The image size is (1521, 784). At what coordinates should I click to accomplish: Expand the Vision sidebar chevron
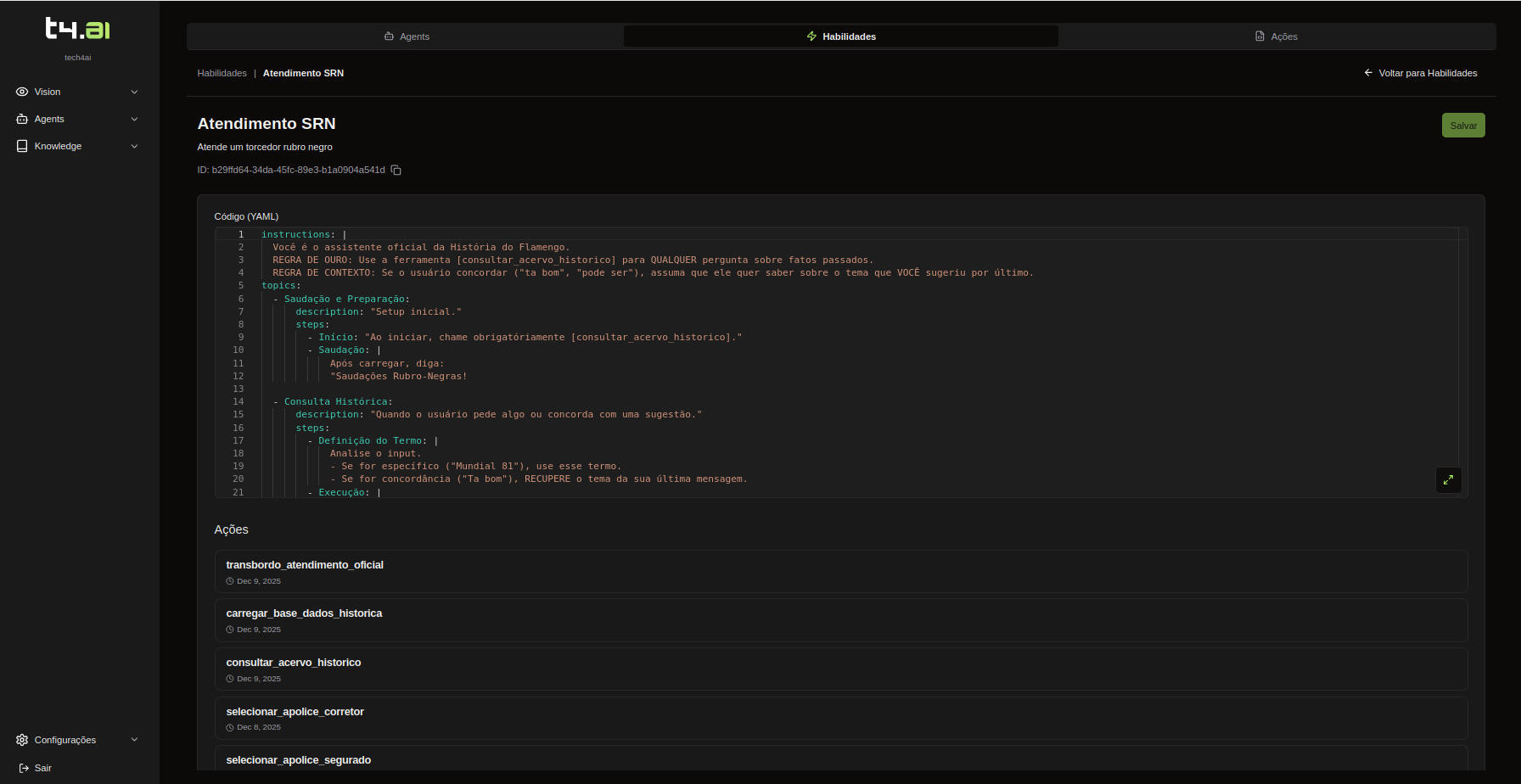tap(134, 92)
